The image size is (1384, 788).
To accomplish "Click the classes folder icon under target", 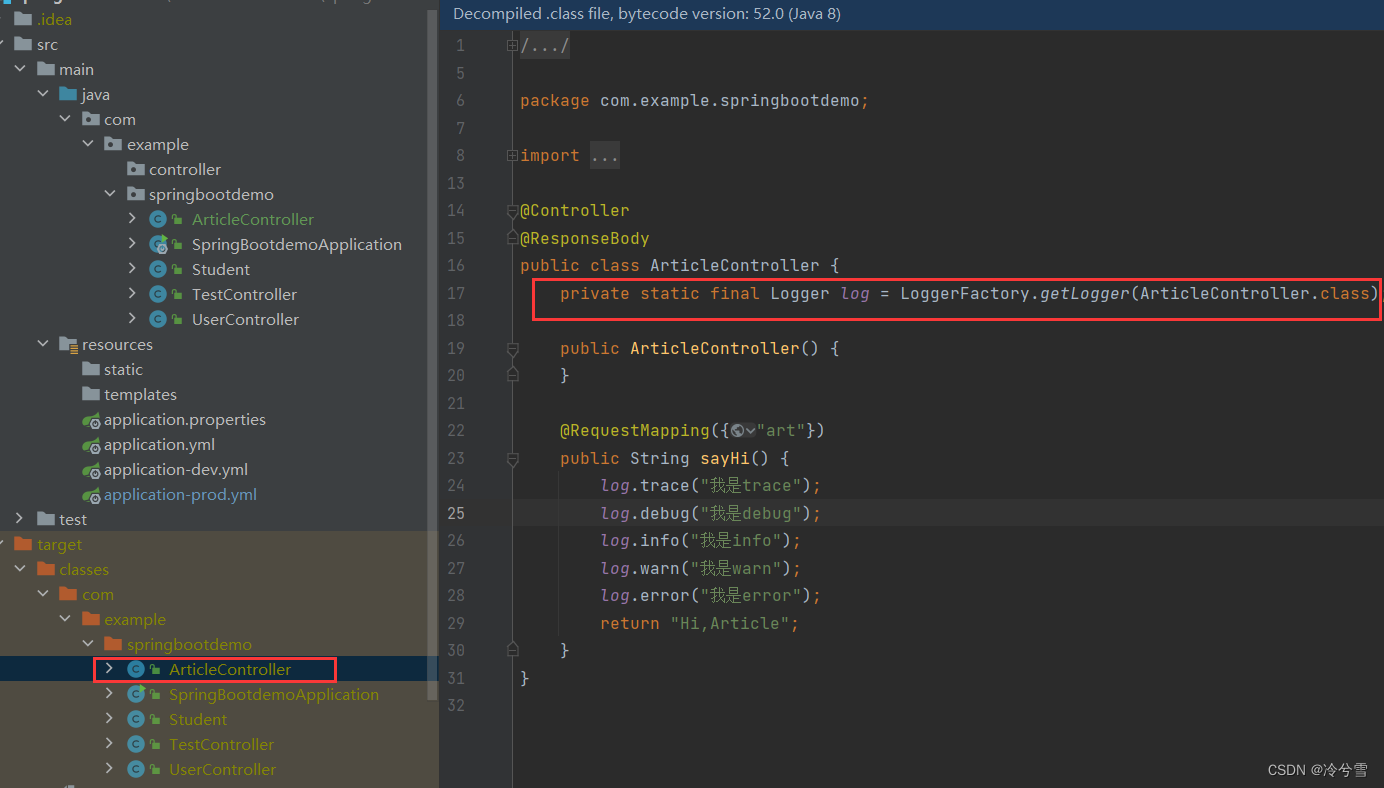I will (x=45, y=569).
